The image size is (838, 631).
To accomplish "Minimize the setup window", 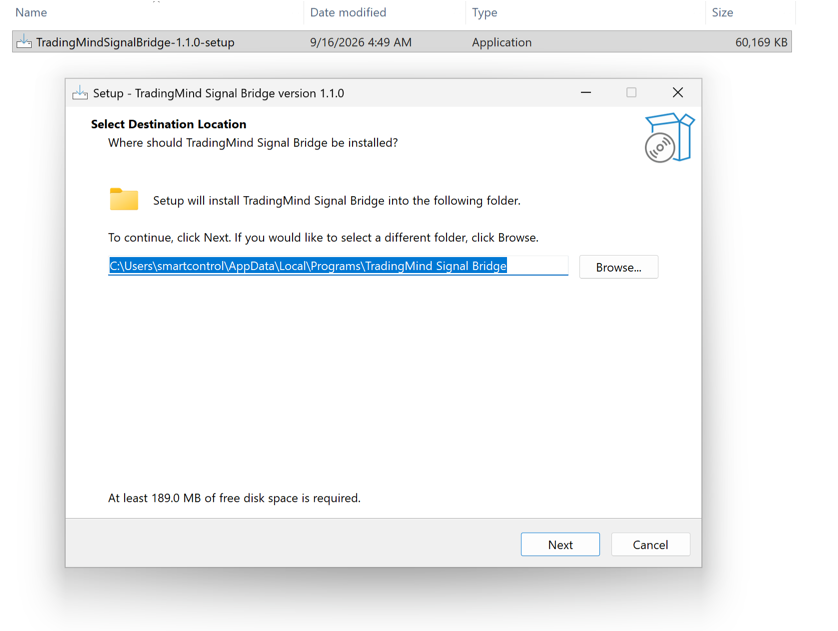I will point(586,92).
